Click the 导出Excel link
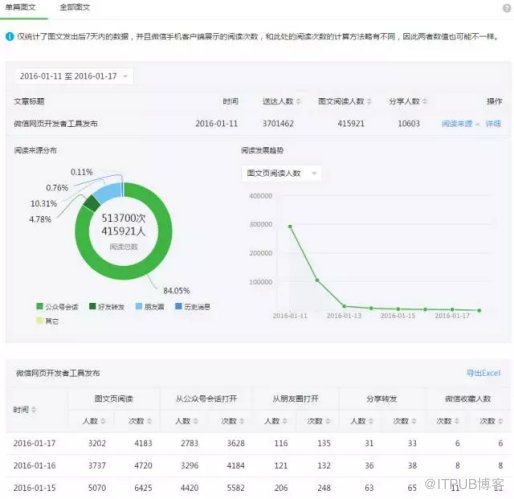This screenshot has width=514, height=499. pyautogui.click(x=483, y=373)
